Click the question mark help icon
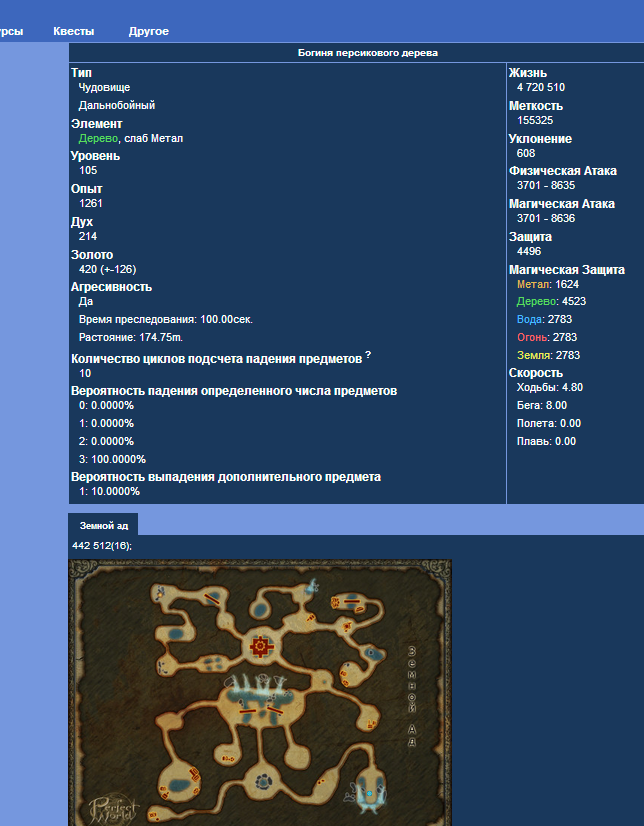The height and width of the screenshot is (826, 644). point(368,356)
